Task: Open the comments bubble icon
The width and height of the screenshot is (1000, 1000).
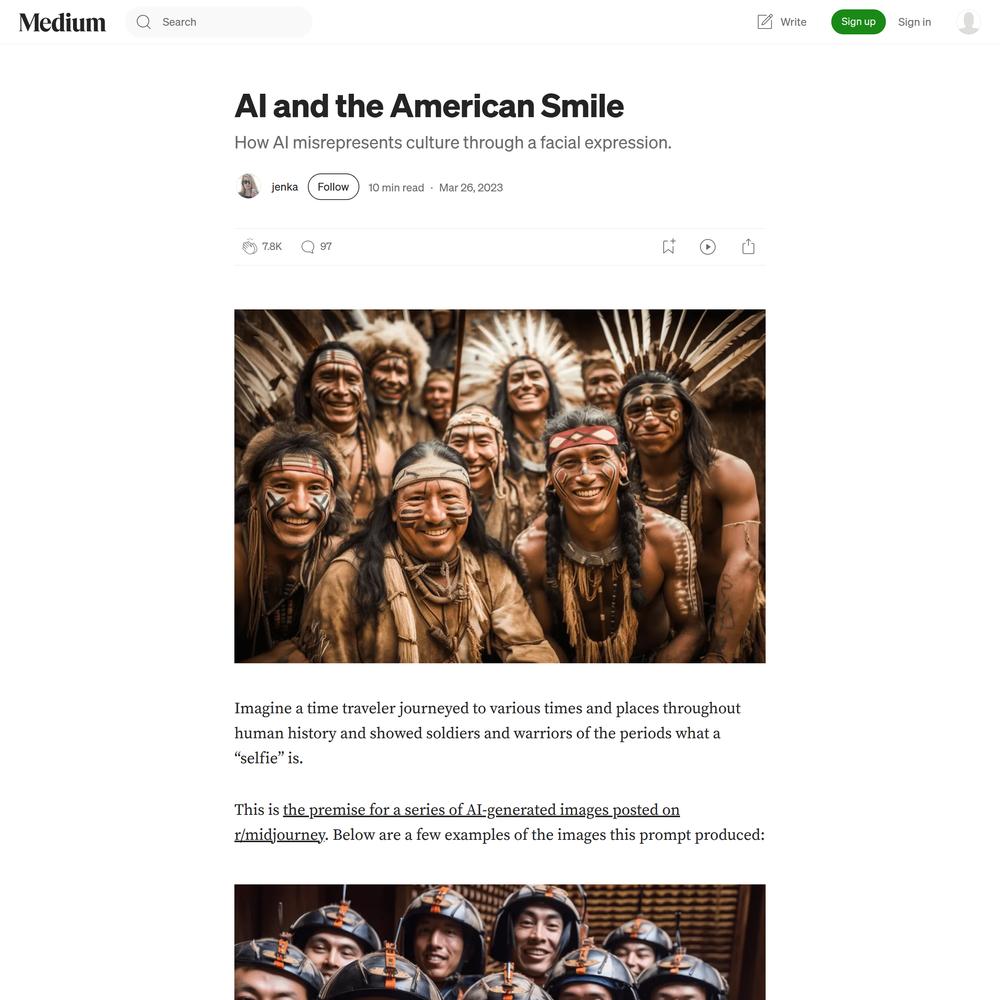Action: 307,247
